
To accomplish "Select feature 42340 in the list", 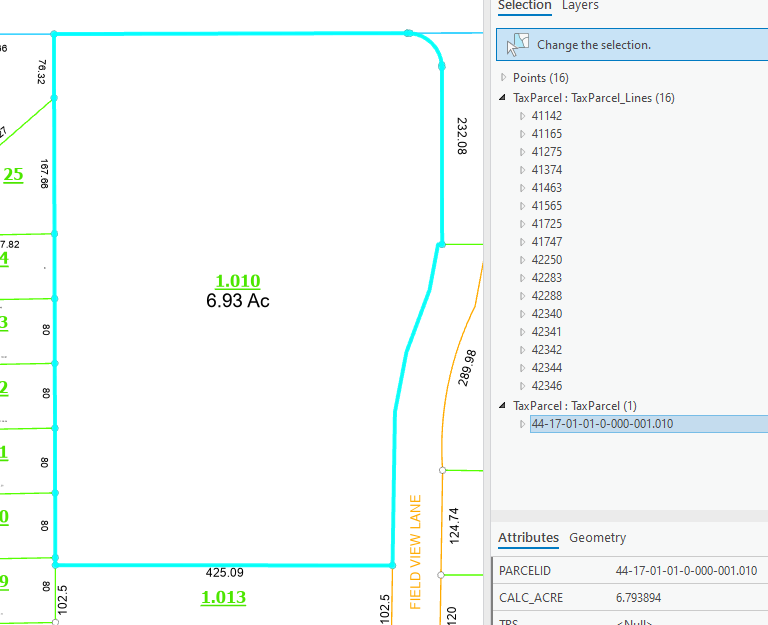I will point(547,314).
